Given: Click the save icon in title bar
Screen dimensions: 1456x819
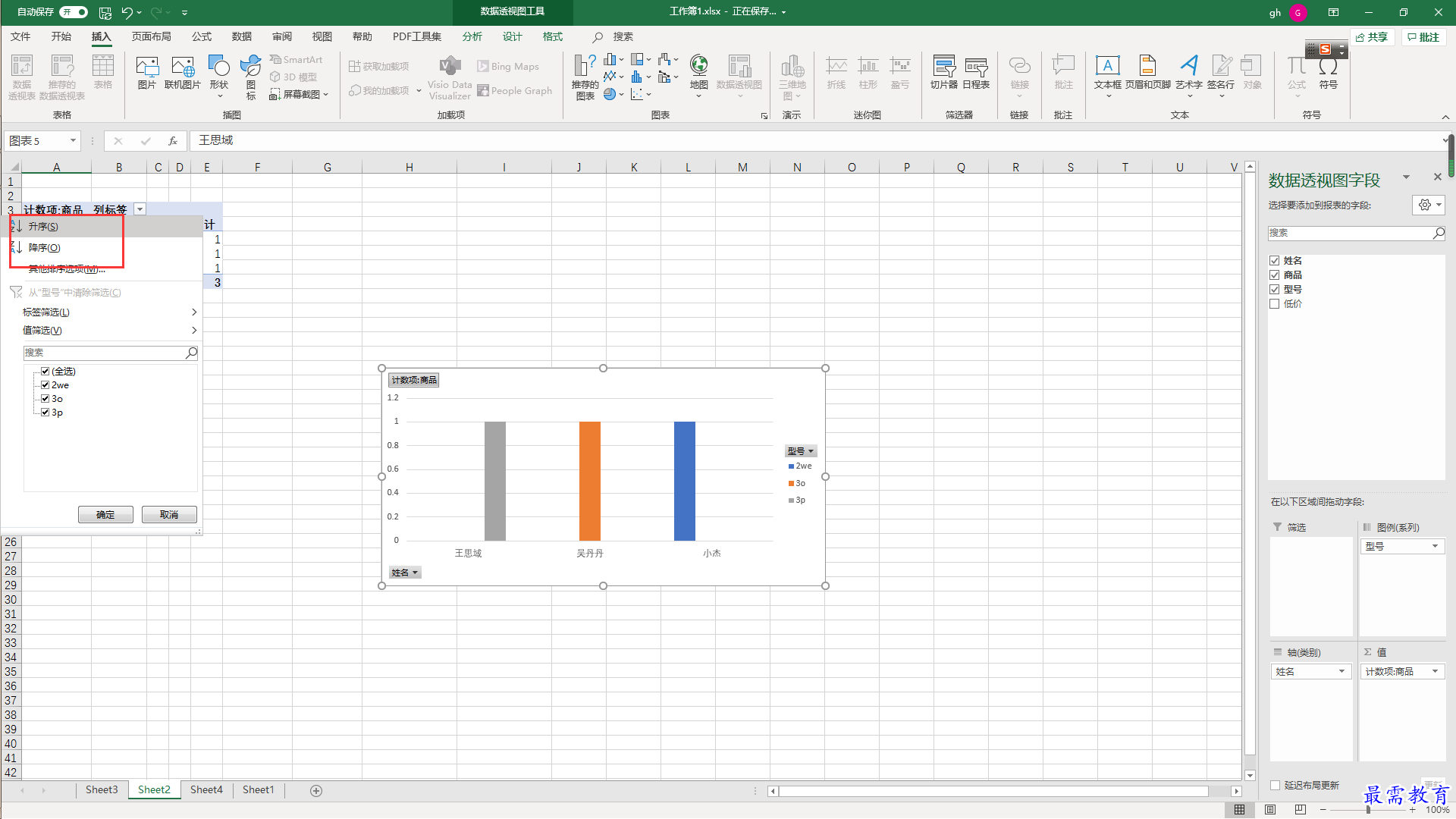Looking at the screenshot, I should pyautogui.click(x=105, y=12).
